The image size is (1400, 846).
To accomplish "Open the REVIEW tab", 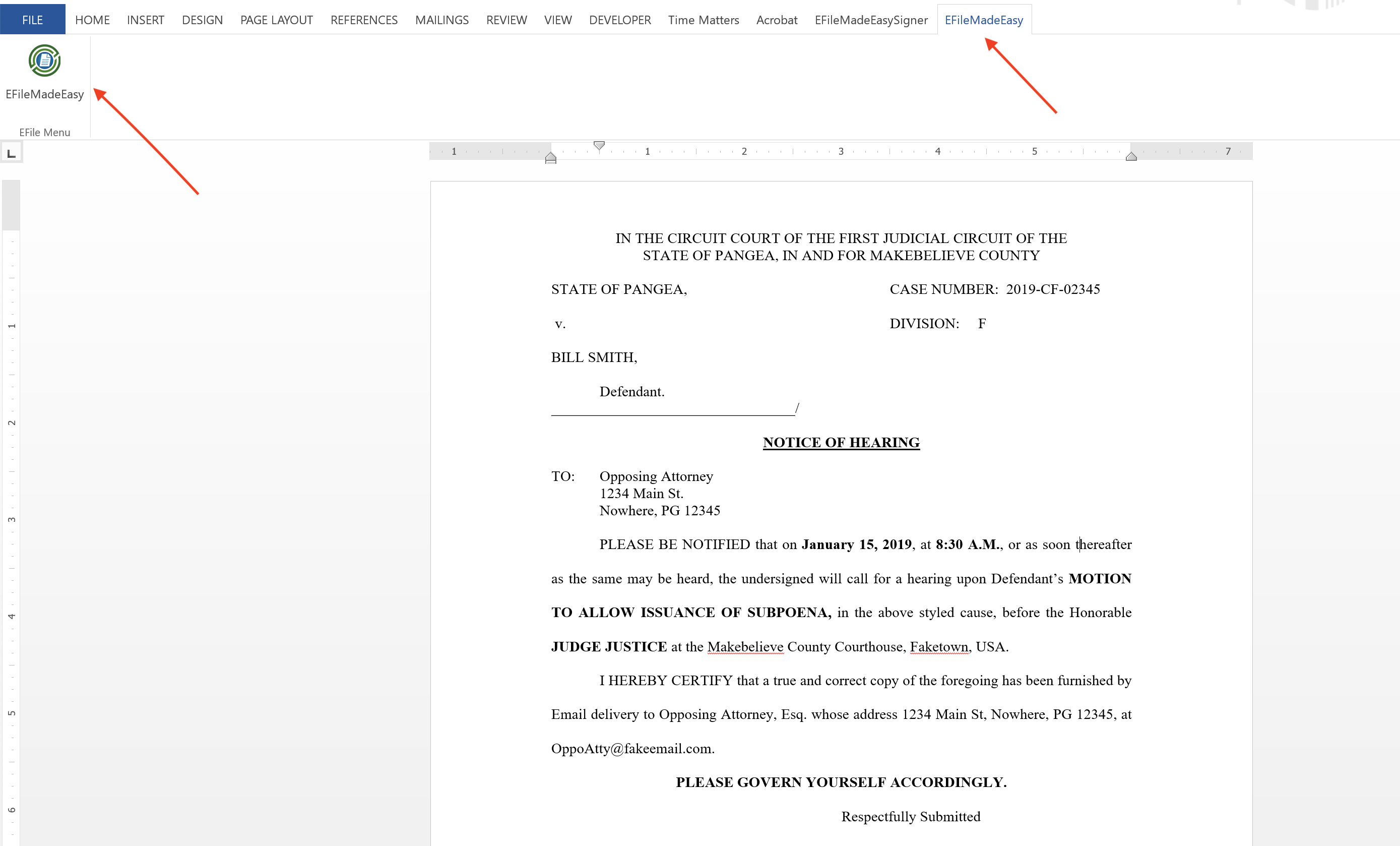I will (506, 20).
